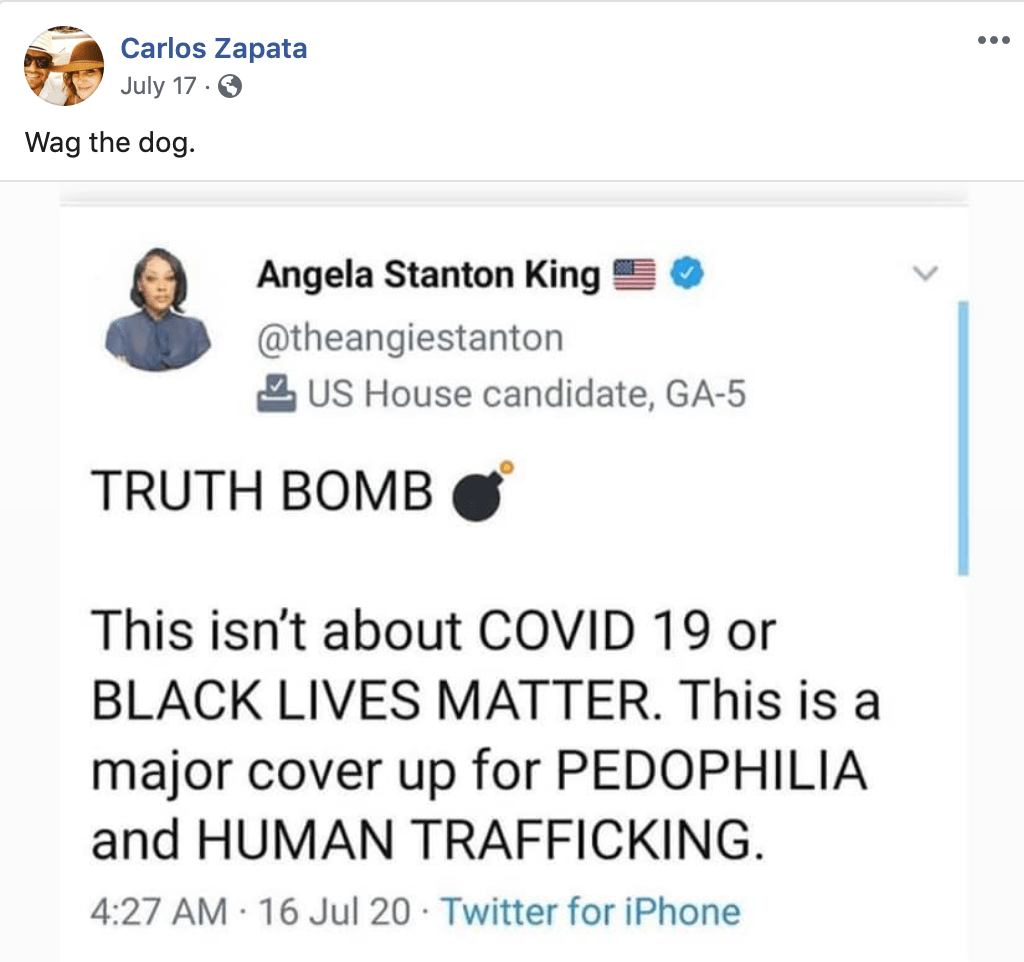
Task: Open the Twitter for iPhone link
Action: coord(590,911)
